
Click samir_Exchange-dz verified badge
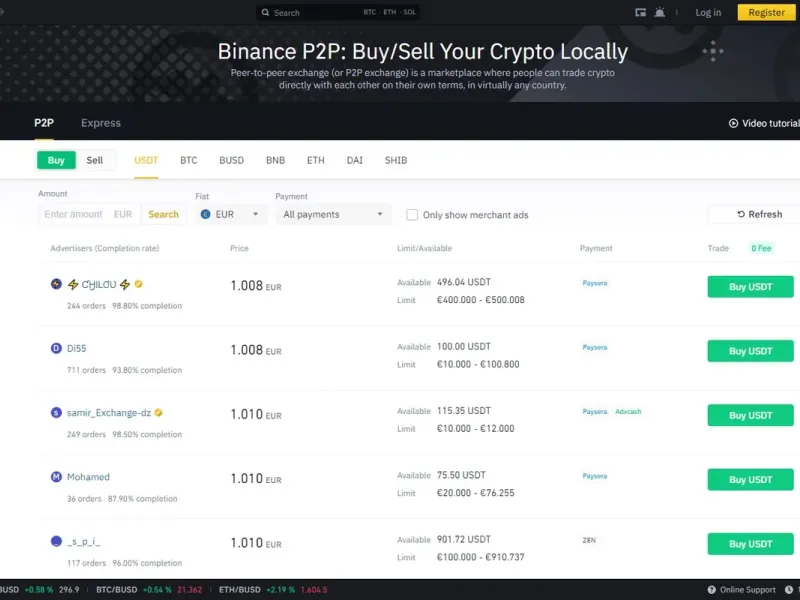[x=159, y=412]
